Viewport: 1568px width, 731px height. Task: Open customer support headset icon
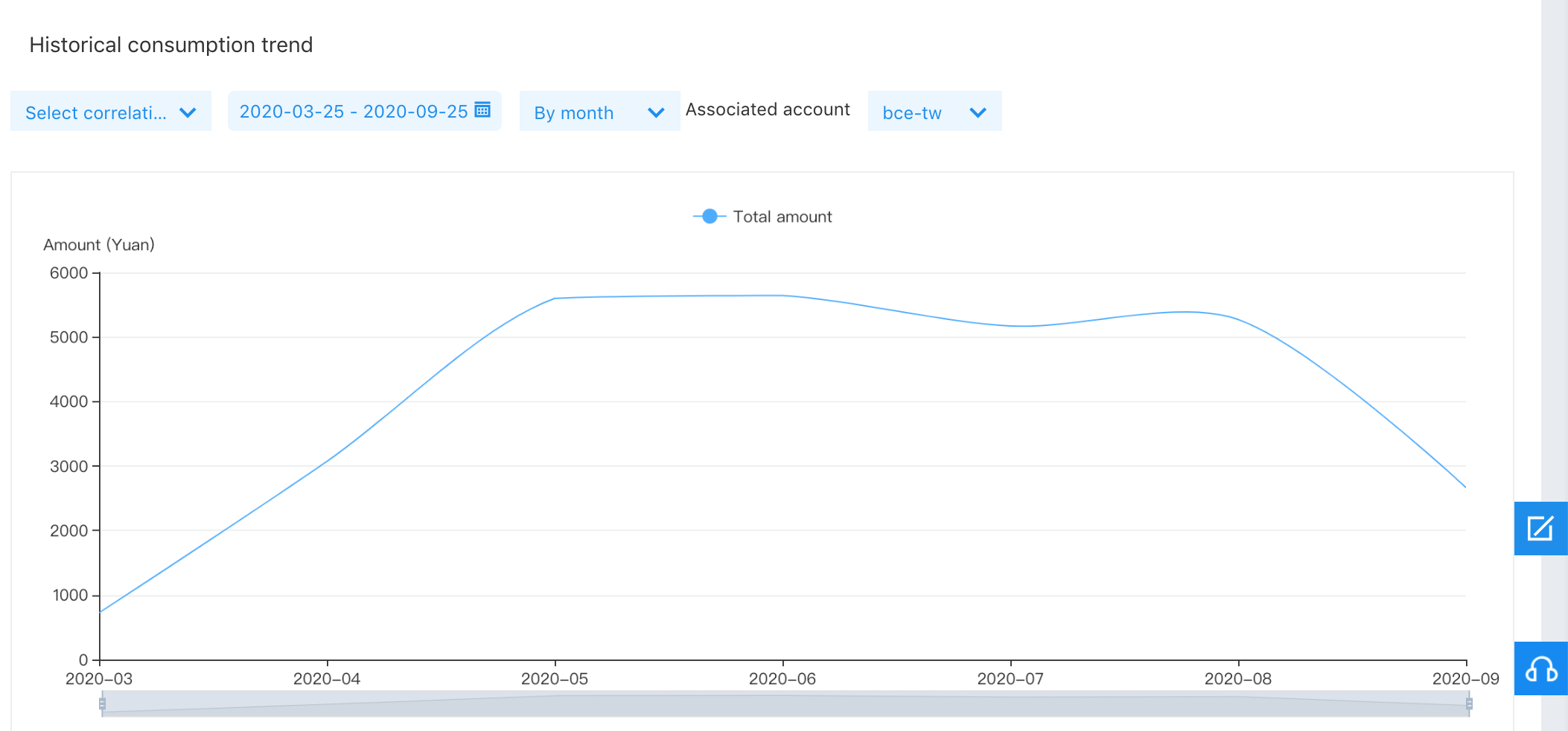click(1540, 668)
